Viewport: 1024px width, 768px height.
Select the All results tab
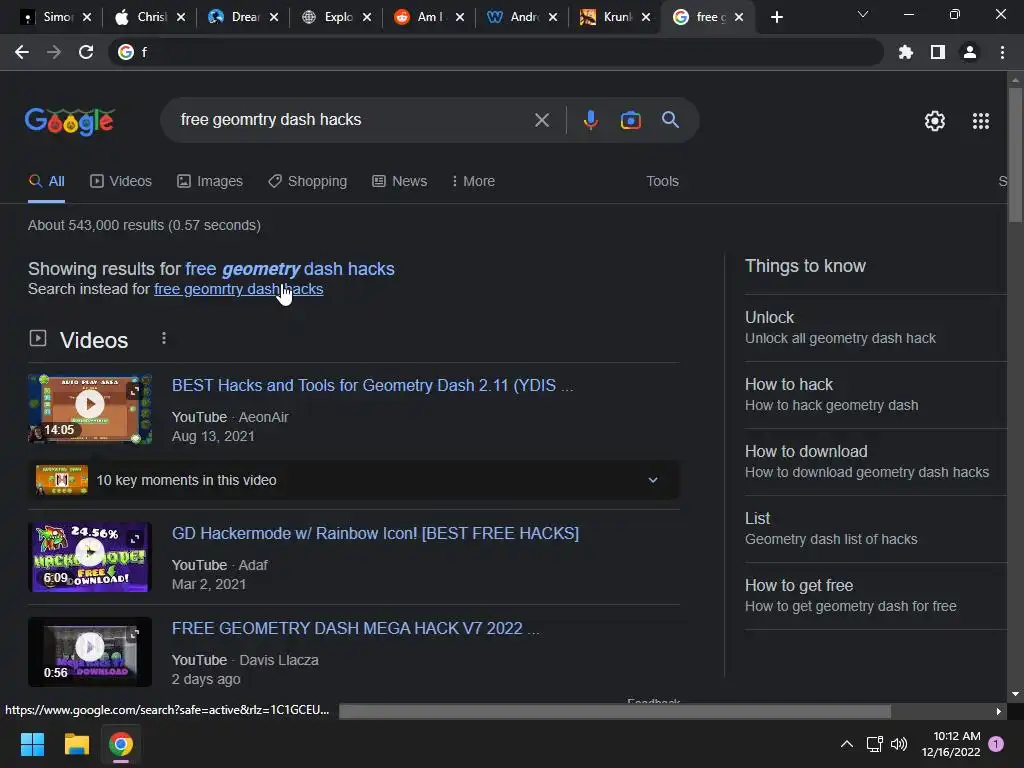point(46,181)
